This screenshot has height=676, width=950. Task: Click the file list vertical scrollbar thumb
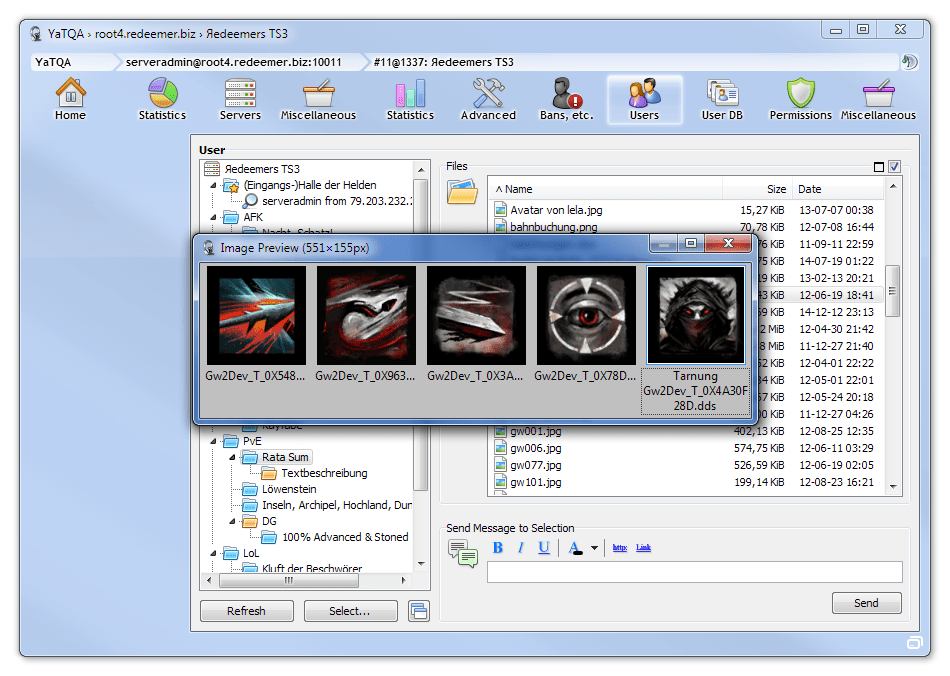tap(892, 291)
